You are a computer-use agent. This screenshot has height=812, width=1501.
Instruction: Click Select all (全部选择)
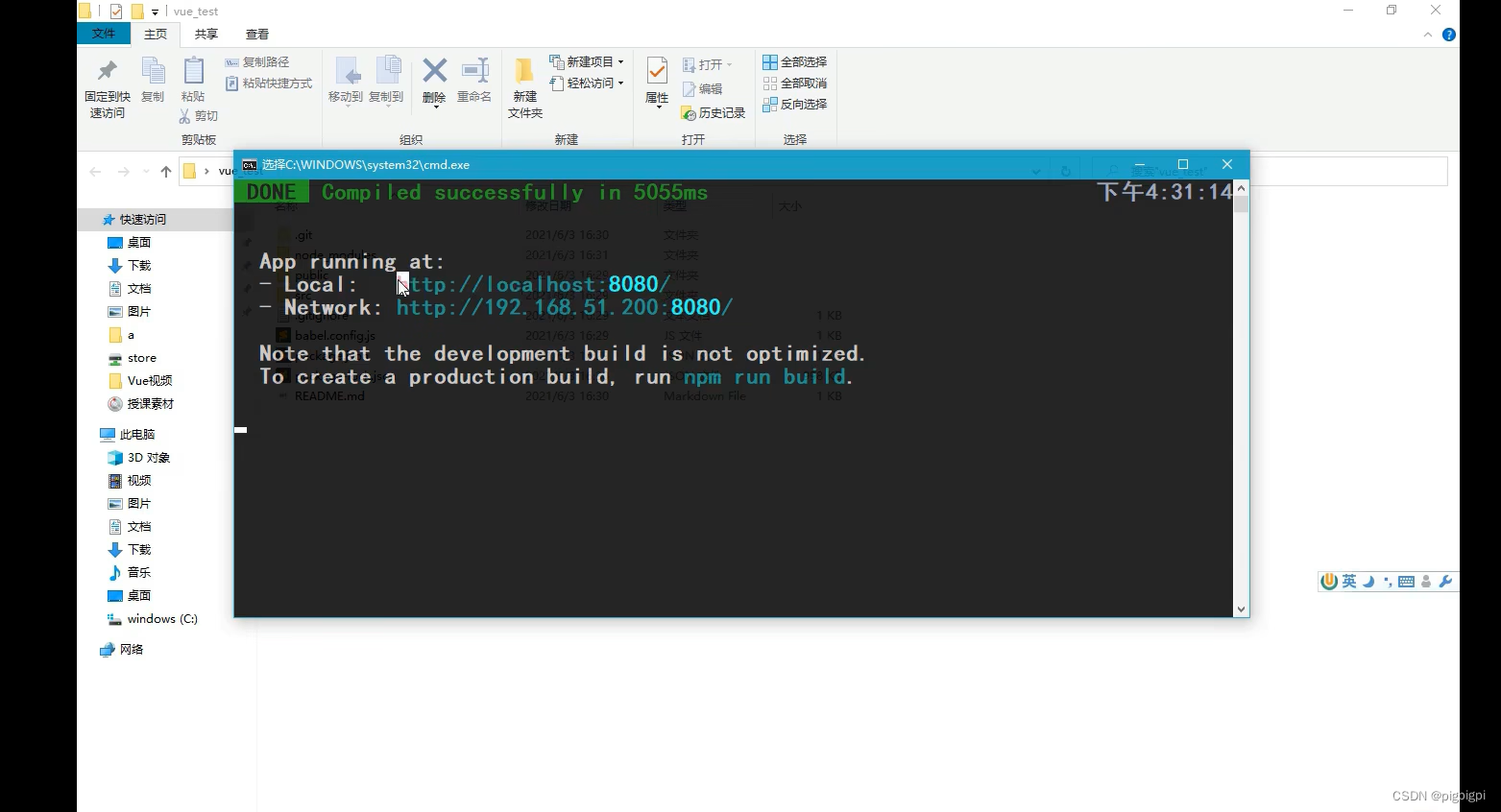(x=795, y=62)
